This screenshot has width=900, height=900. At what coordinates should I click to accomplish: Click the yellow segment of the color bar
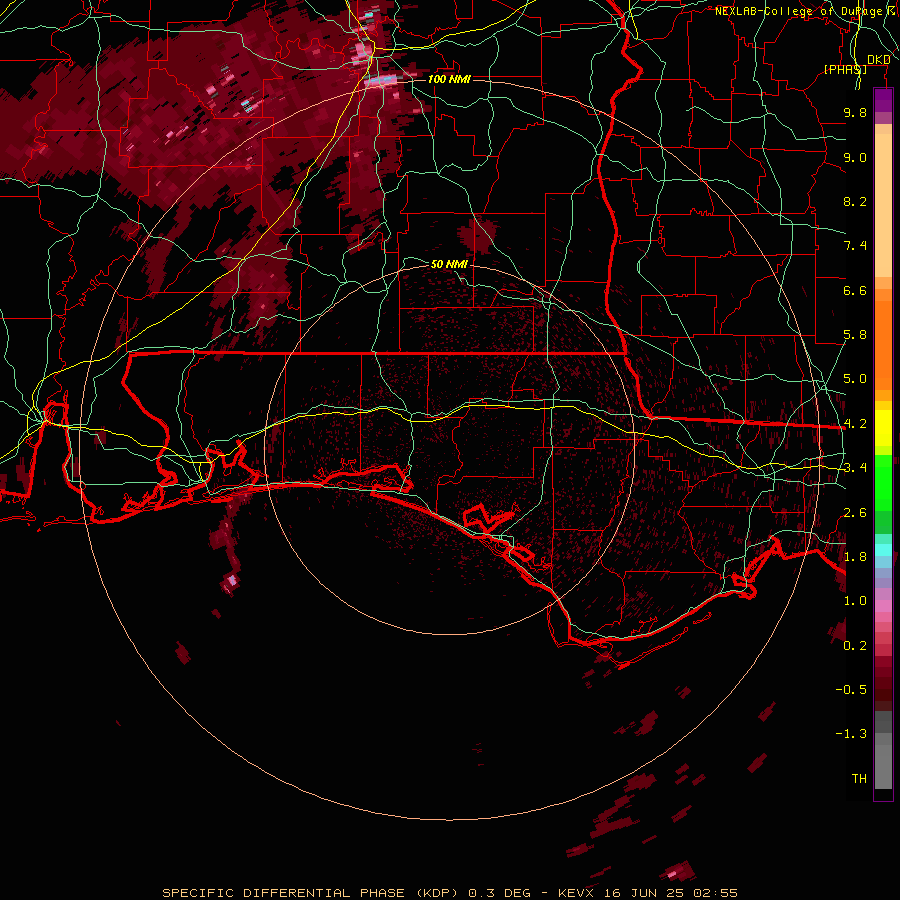[x=883, y=428]
